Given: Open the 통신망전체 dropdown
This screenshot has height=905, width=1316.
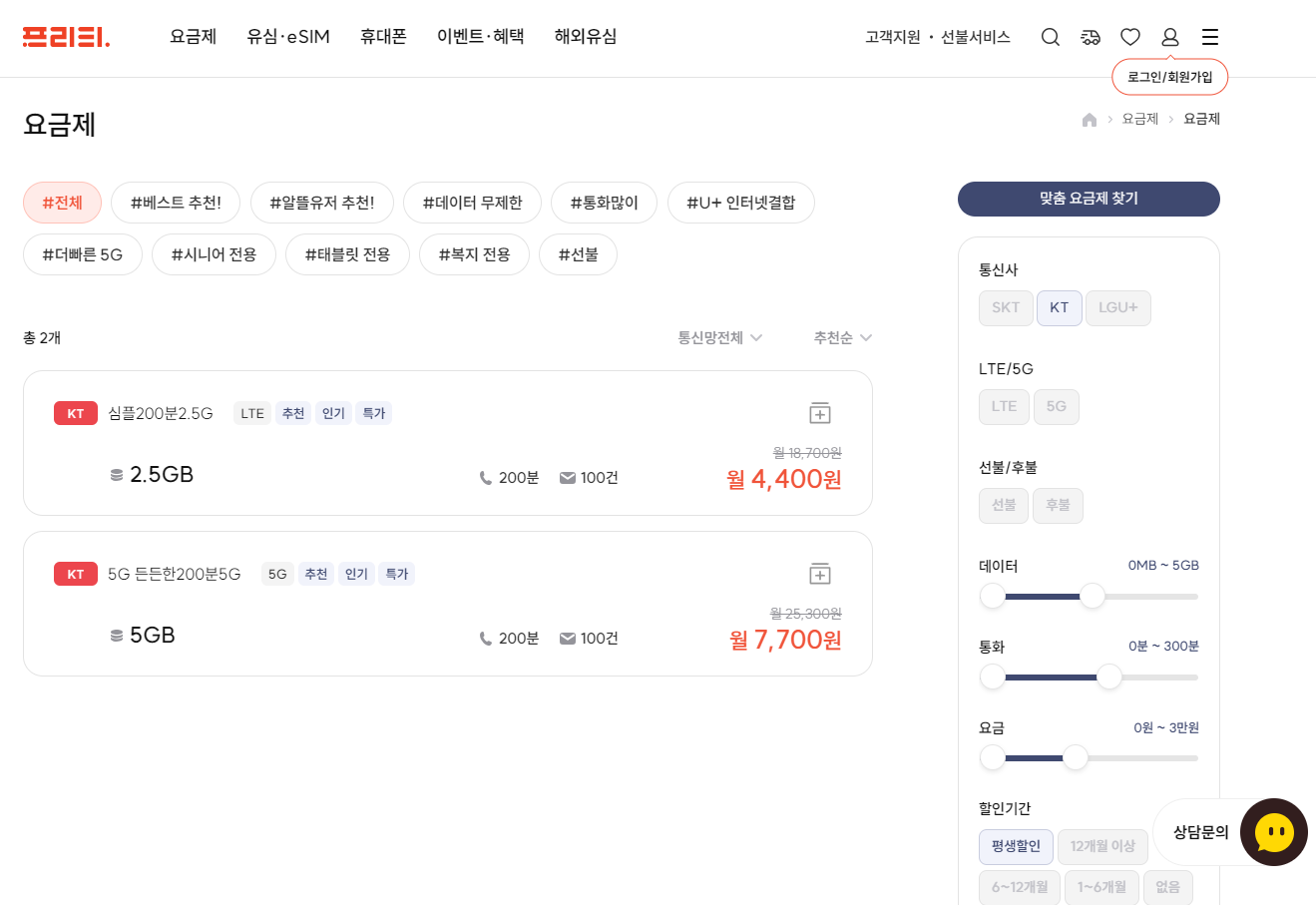Looking at the screenshot, I should tap(717, 337).
